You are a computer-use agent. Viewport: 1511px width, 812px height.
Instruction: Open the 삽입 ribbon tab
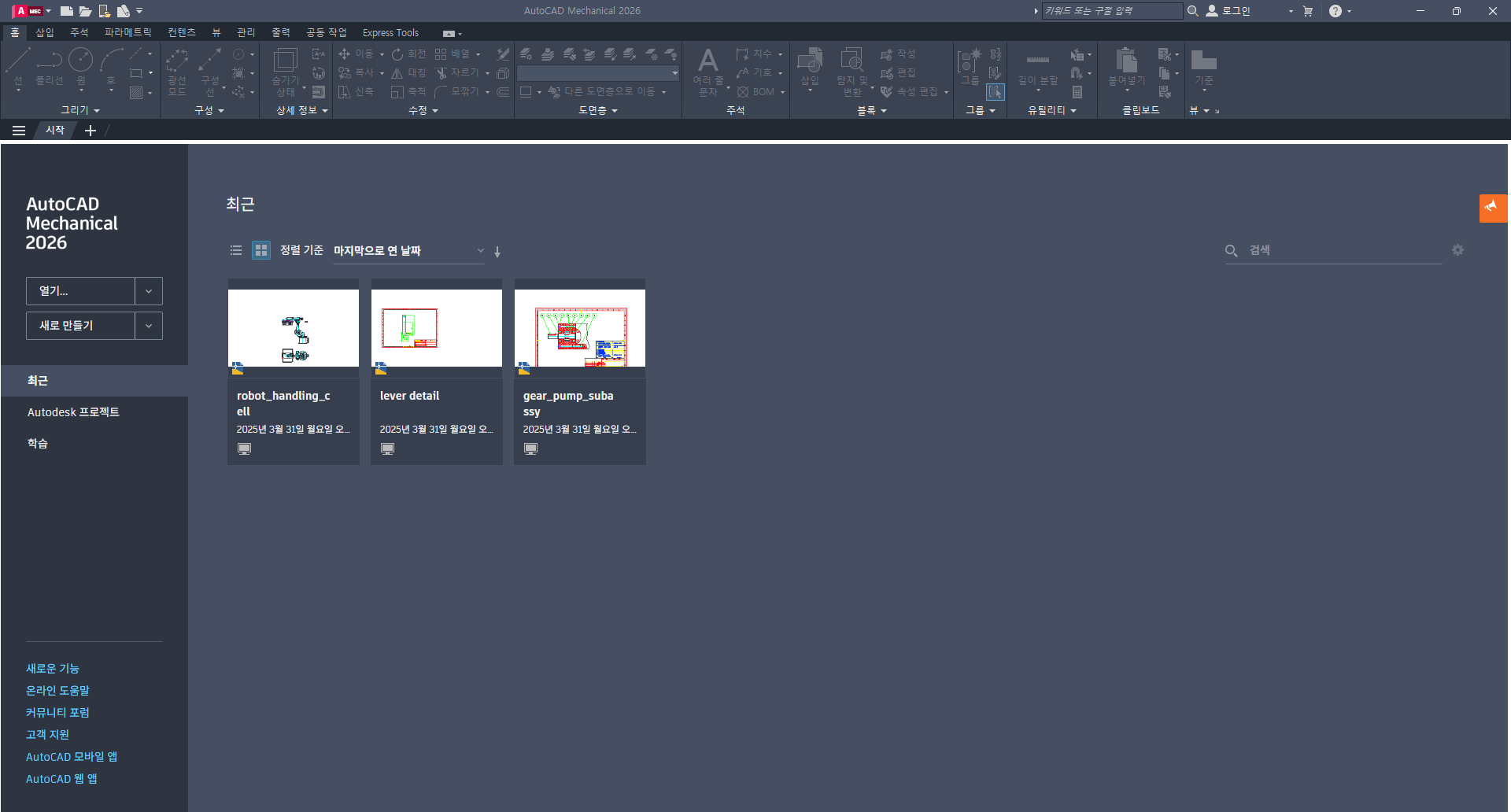tap(45, 32)
